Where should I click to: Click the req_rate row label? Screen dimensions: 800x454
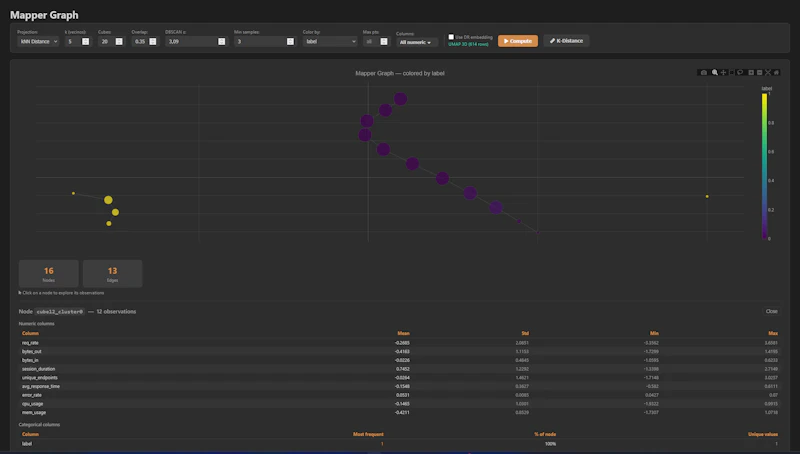pyautogui.click(x=30, y=343)
